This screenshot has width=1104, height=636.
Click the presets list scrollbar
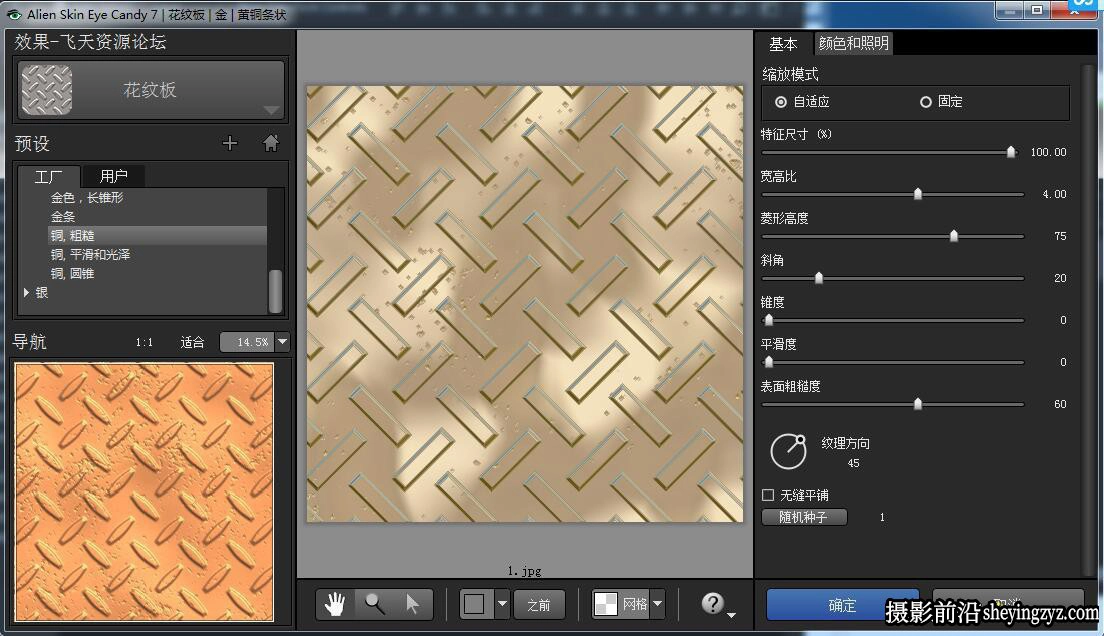275,290
